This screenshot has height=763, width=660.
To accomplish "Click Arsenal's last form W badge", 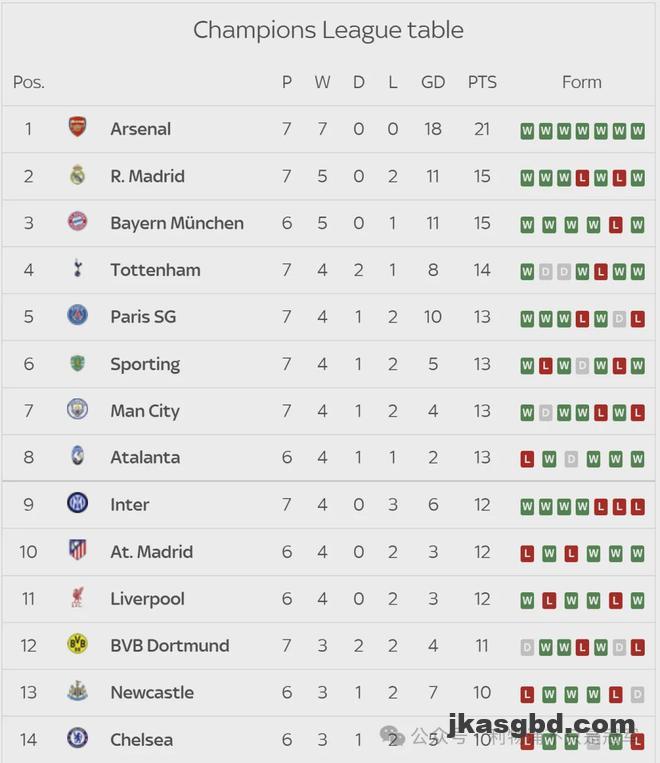I will pyautogui.click(x=637, y=131).
